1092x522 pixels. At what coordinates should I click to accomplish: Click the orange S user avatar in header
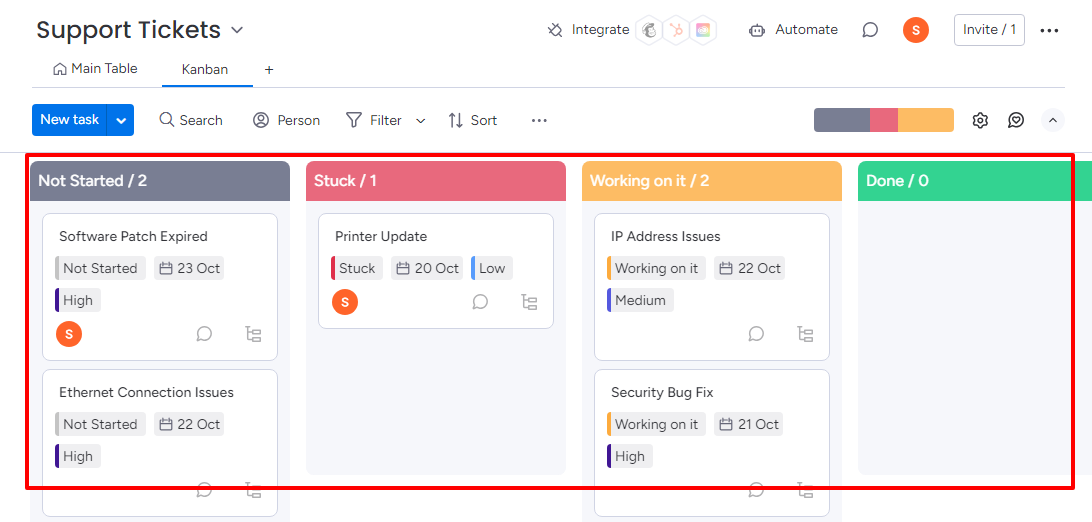916,30
